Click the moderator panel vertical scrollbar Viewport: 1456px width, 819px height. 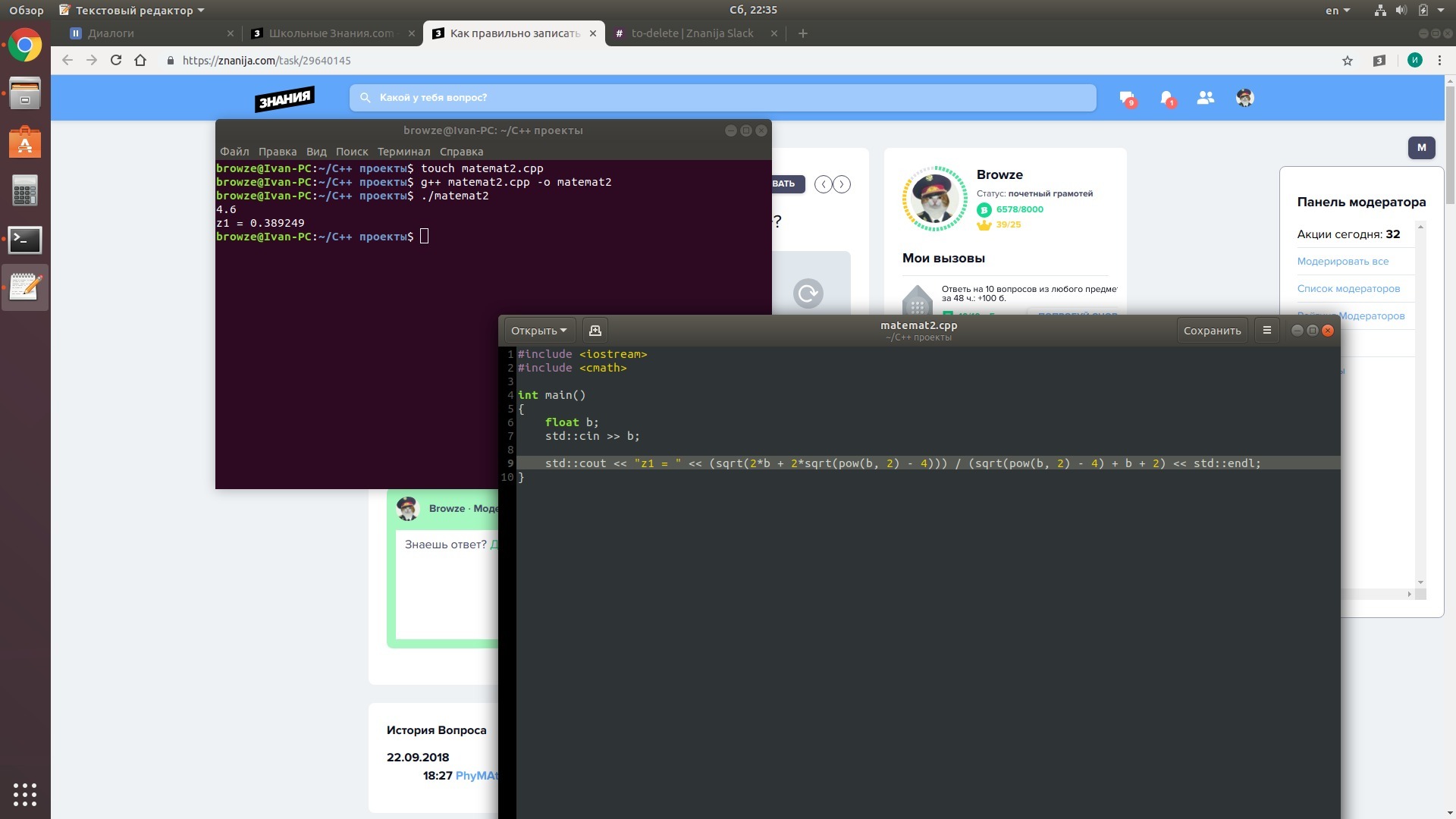point(1420,402)
